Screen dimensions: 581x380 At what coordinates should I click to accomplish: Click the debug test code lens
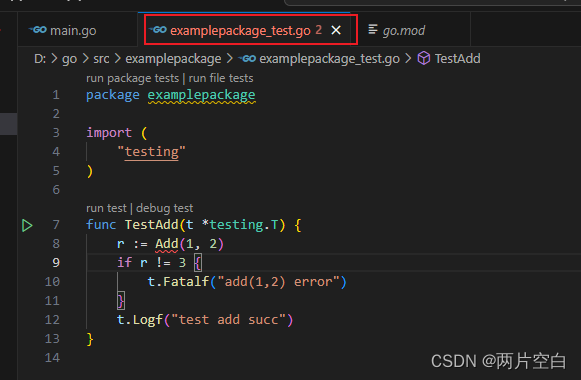165,208
